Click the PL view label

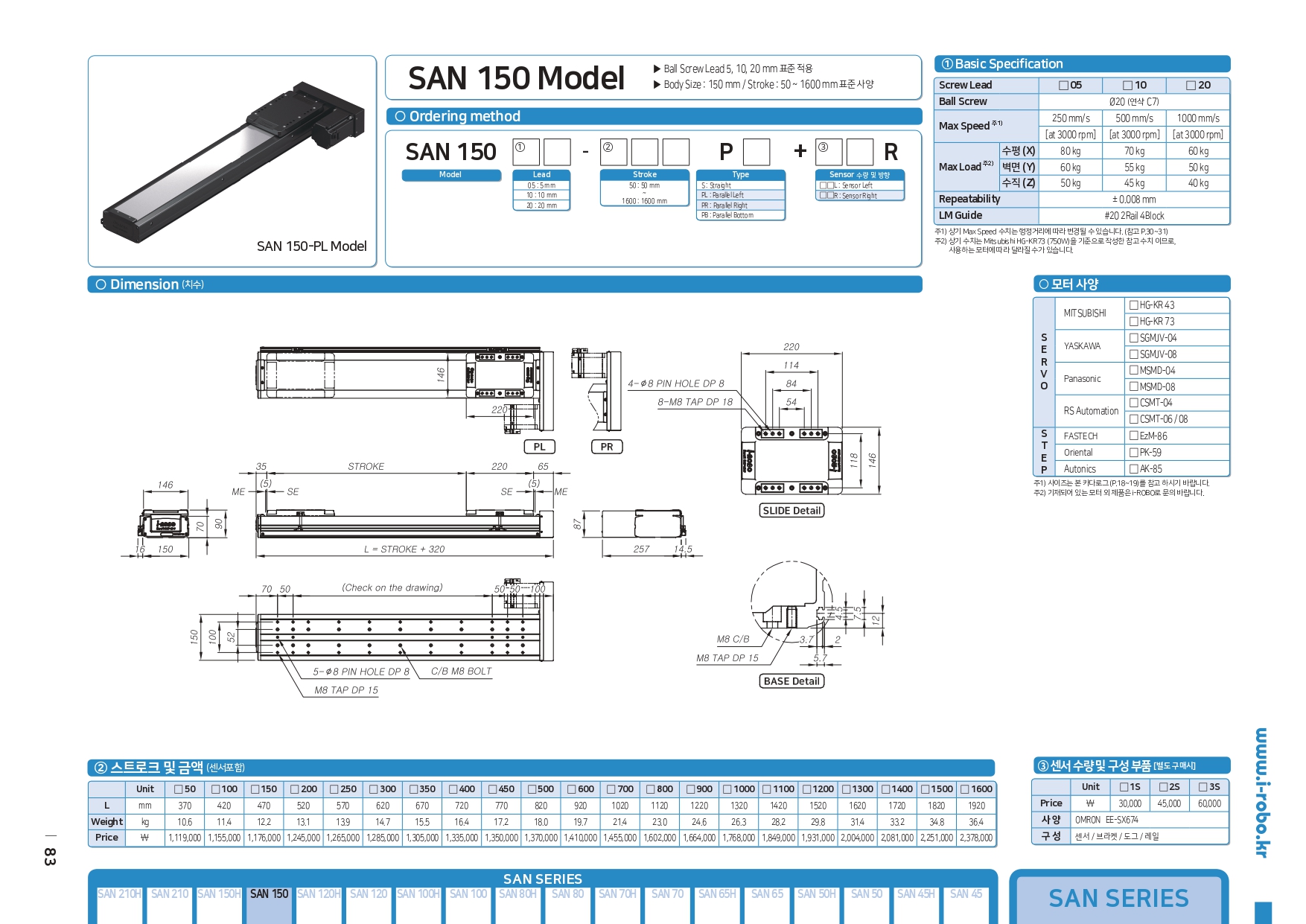pos(540,447)
